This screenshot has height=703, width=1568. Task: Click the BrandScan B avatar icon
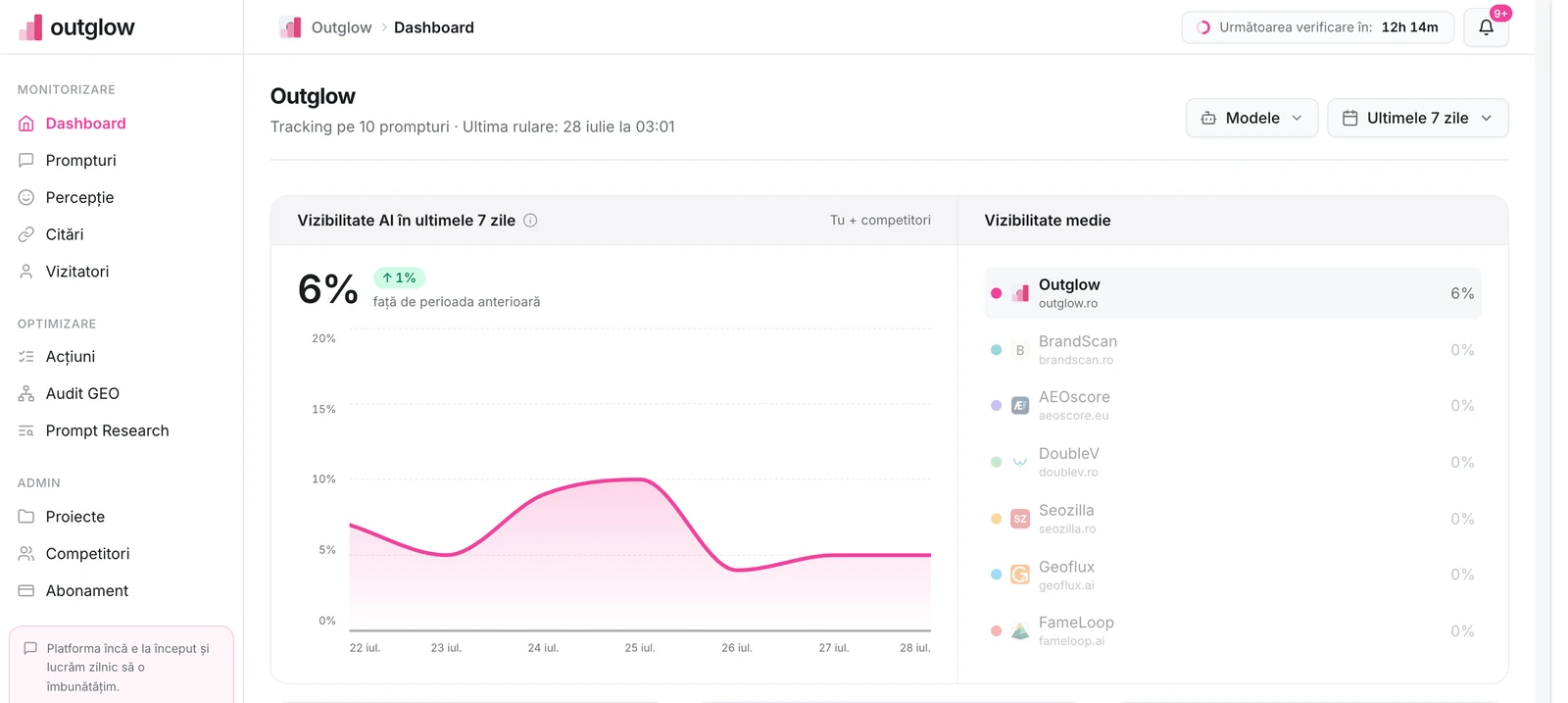[x=1020, y=350]
